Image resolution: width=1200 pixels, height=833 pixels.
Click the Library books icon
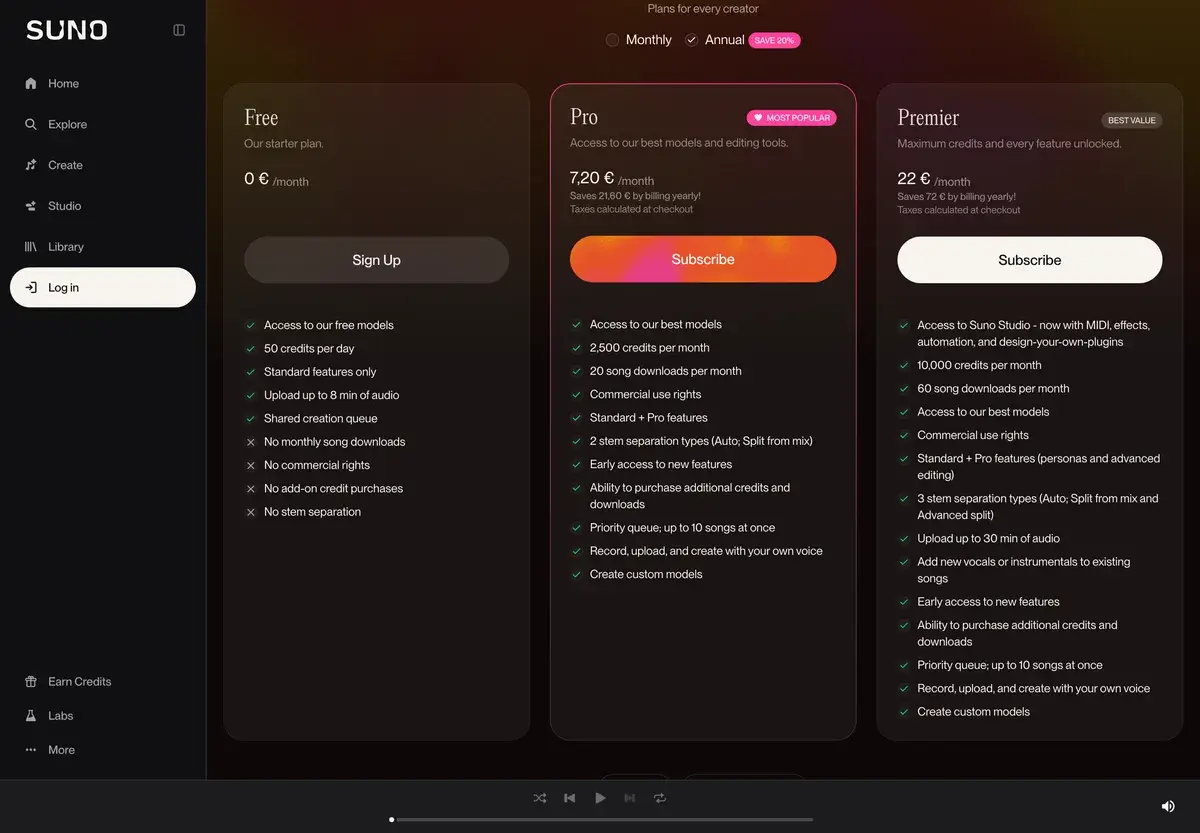click(30, 247)
